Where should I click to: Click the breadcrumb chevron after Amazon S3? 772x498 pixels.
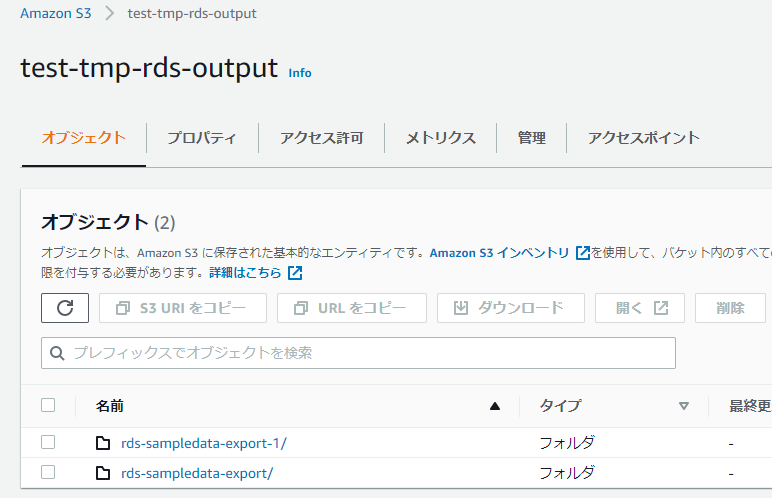click(109, 13)
